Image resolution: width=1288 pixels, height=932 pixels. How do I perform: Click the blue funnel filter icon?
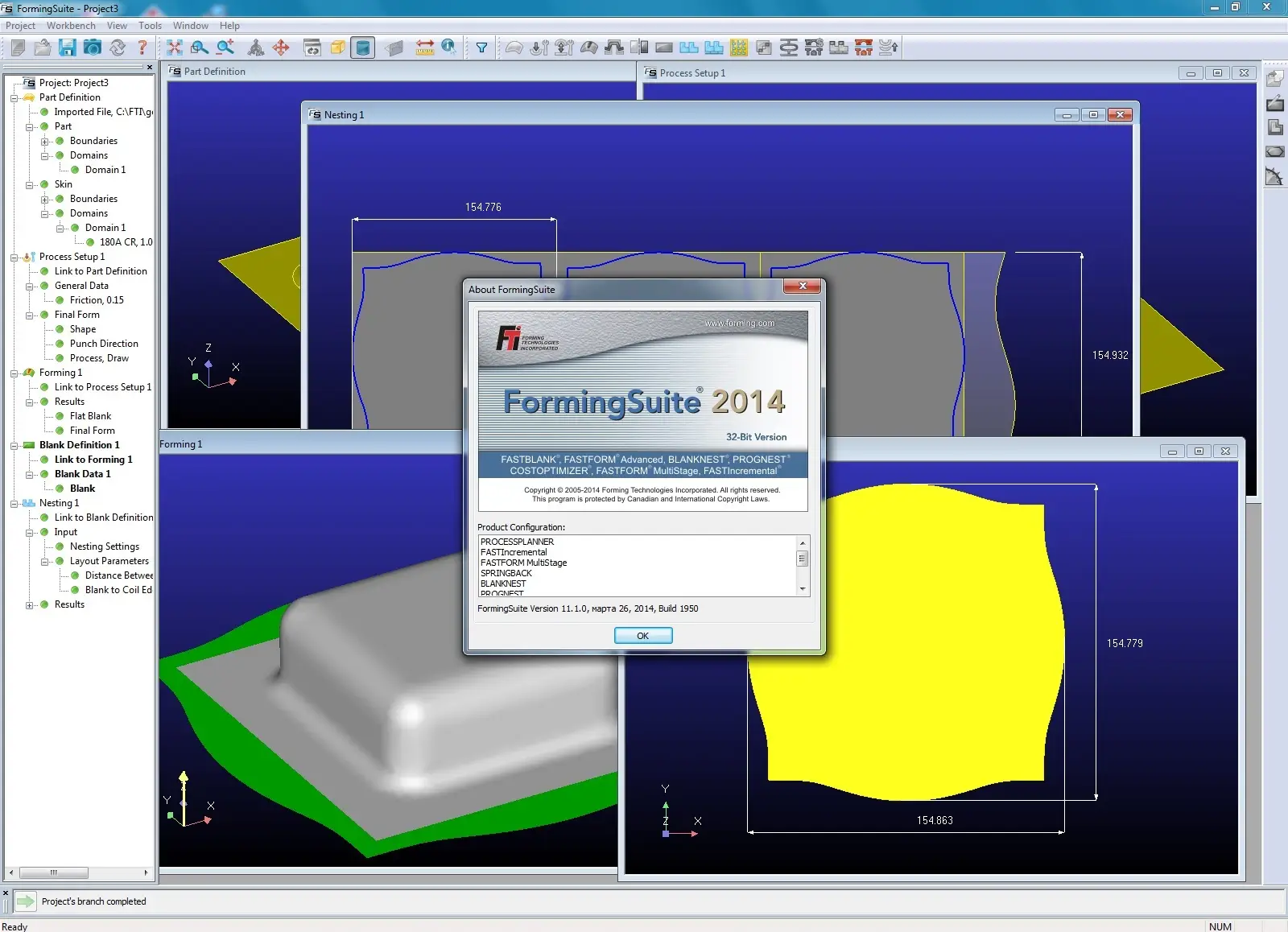click(481, 47)
